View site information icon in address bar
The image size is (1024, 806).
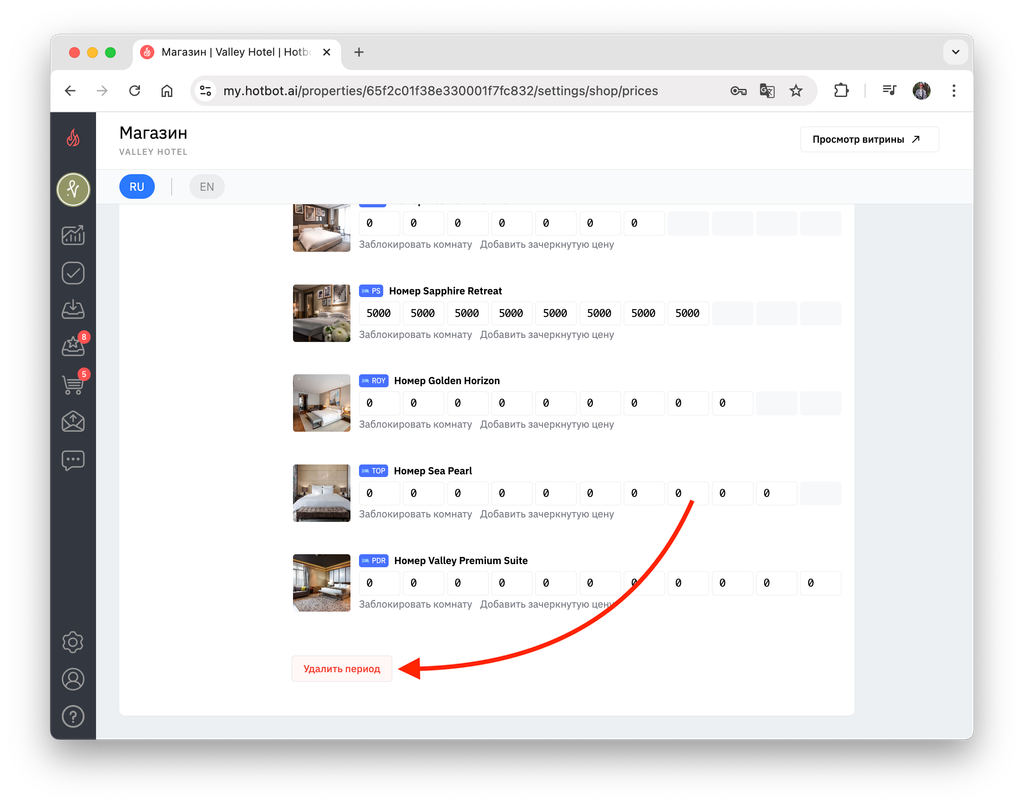click(206, 91)
